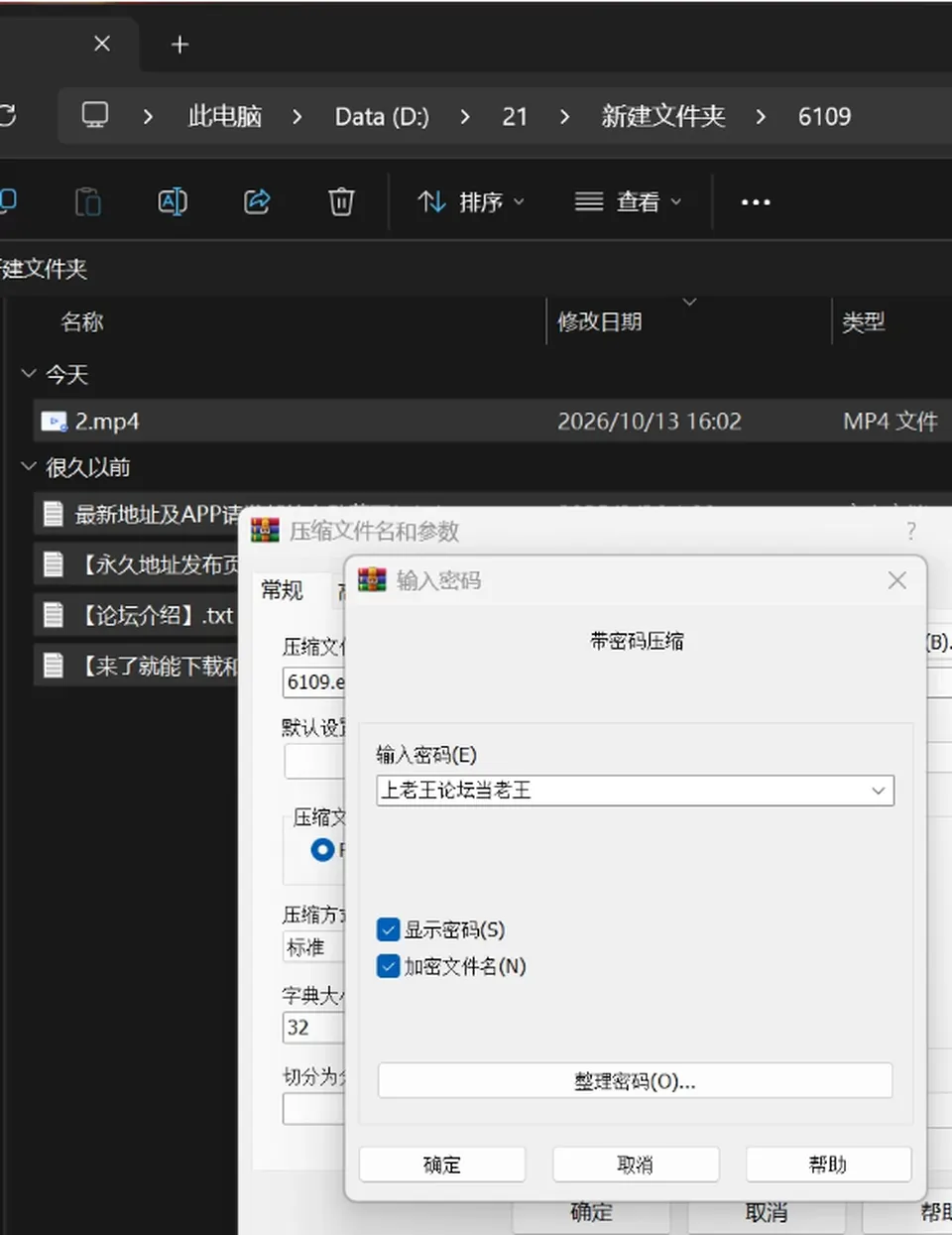This screenshot has height=1235, width=952.
Task: Collapse the 很久以前 group
Action: (x=28, y=466)
